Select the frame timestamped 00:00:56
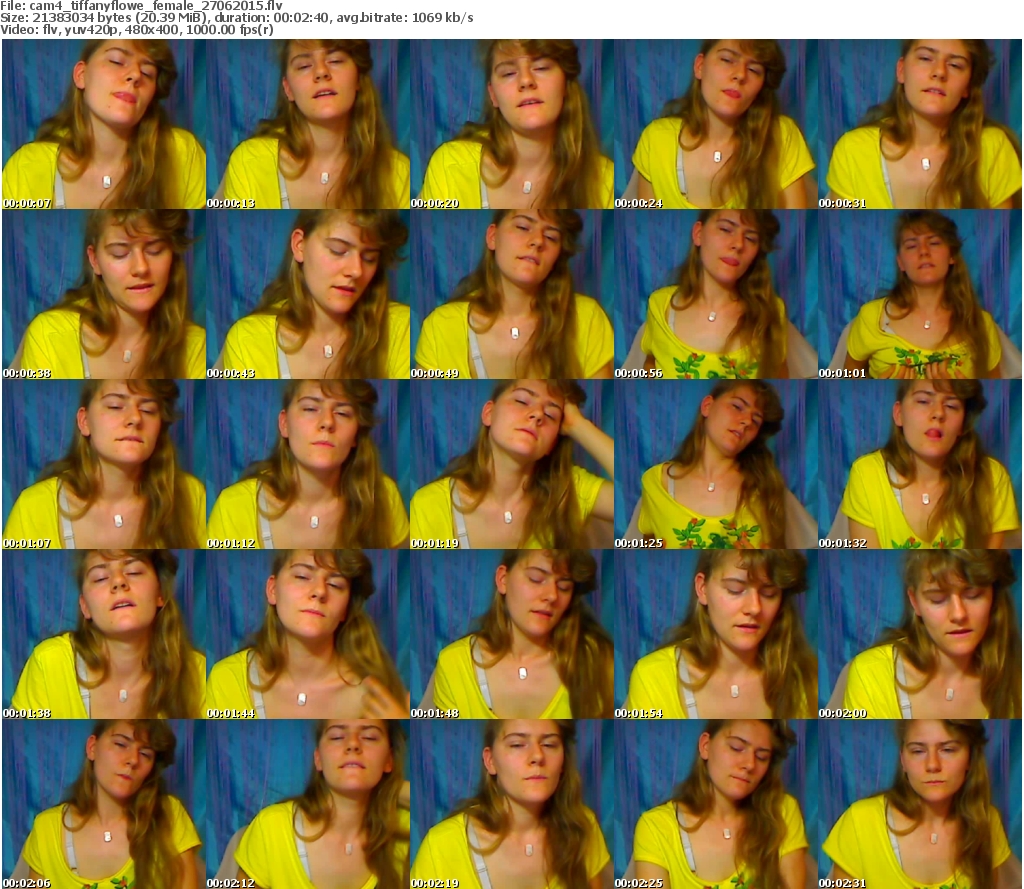 pos(716,294)
